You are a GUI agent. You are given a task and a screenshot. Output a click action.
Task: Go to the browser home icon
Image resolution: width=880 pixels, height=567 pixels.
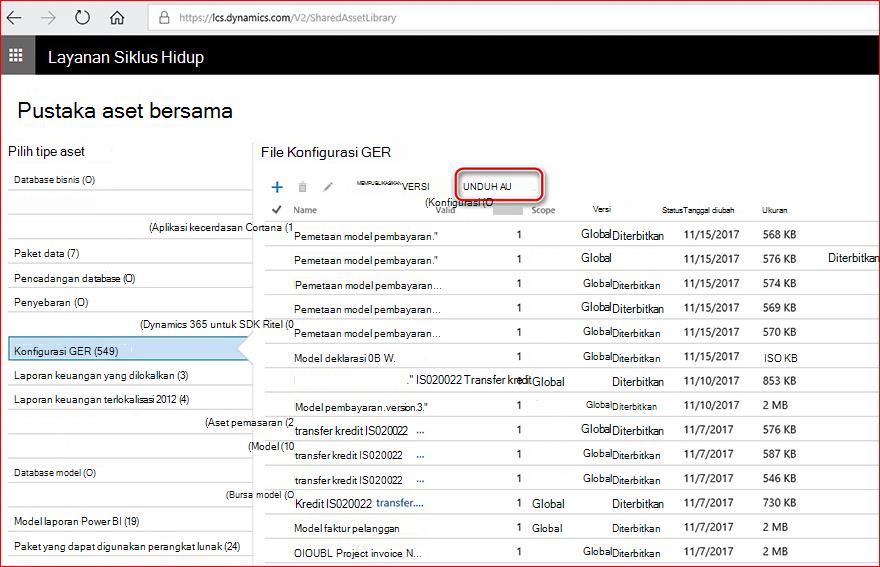(117, 17)
